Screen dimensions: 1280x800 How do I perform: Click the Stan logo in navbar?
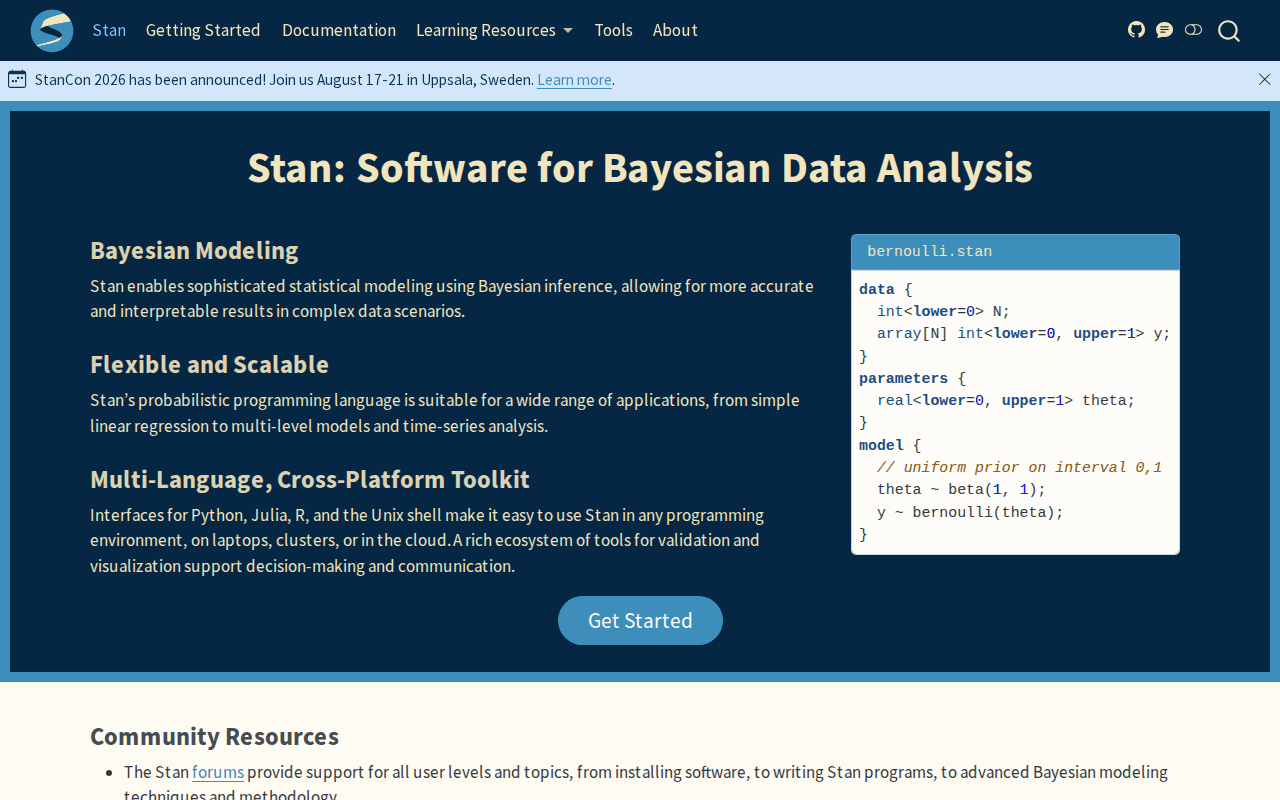coord(52,30)
